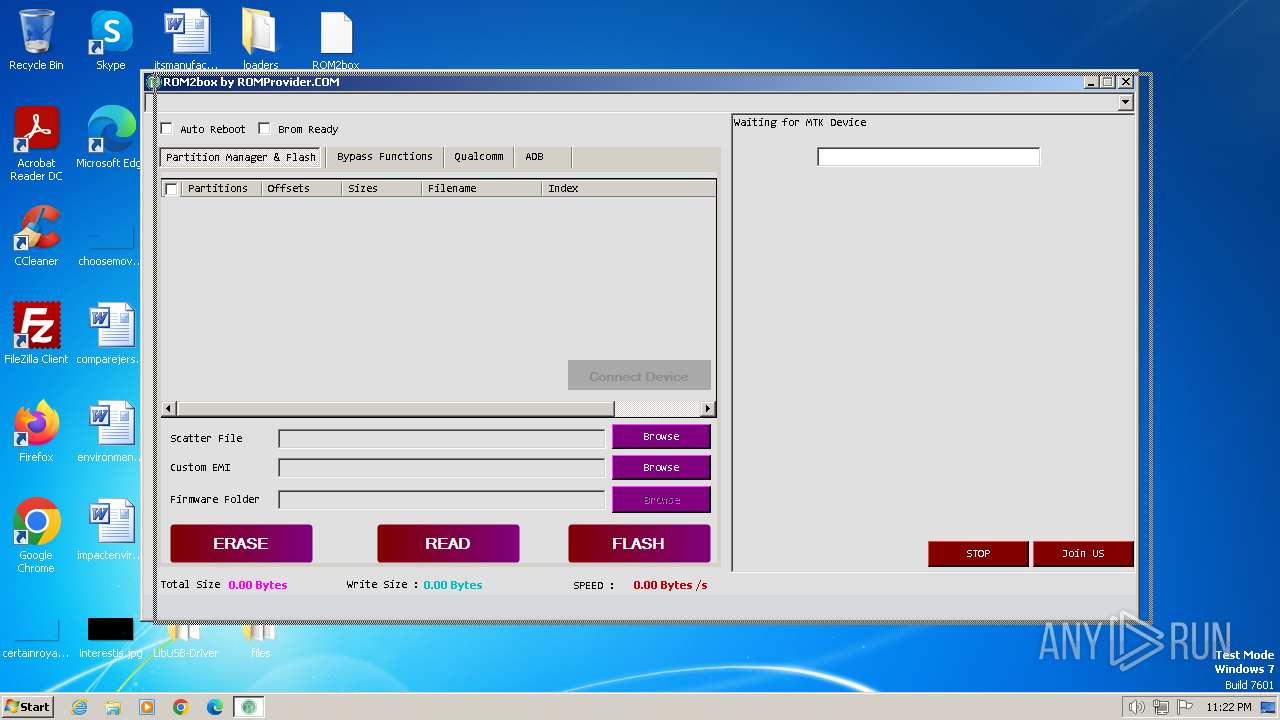
Task: Click the partition list horizontal scrollbar thumb
Action: coord(395,408)
